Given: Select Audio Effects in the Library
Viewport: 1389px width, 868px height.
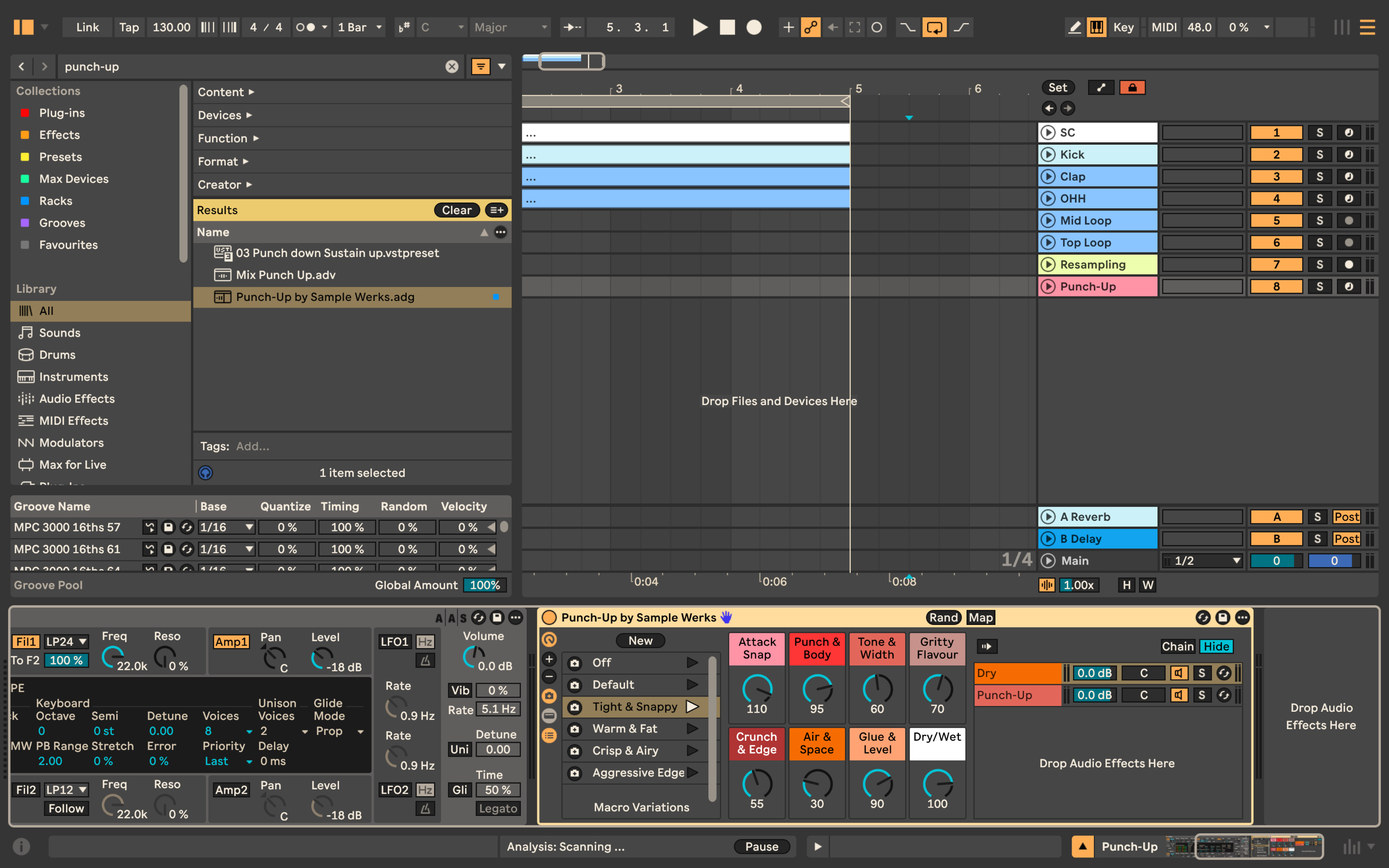Looking at the screenshot, I should [76, 398].
